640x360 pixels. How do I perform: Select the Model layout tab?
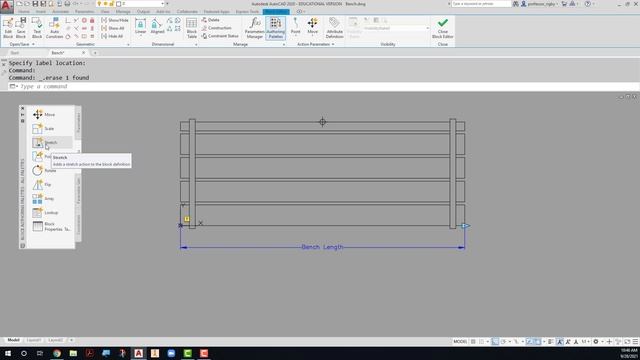coord(13,340)
